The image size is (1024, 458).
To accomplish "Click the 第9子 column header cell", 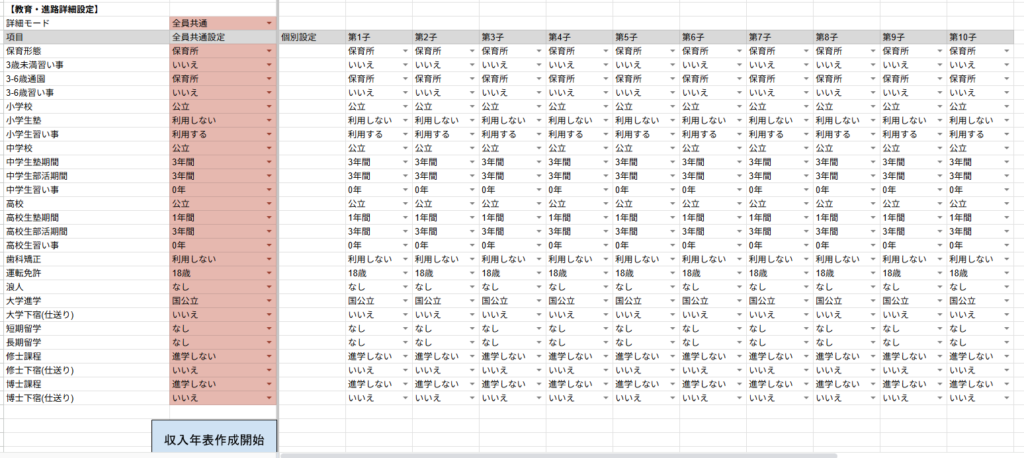I will pos(910,37).
